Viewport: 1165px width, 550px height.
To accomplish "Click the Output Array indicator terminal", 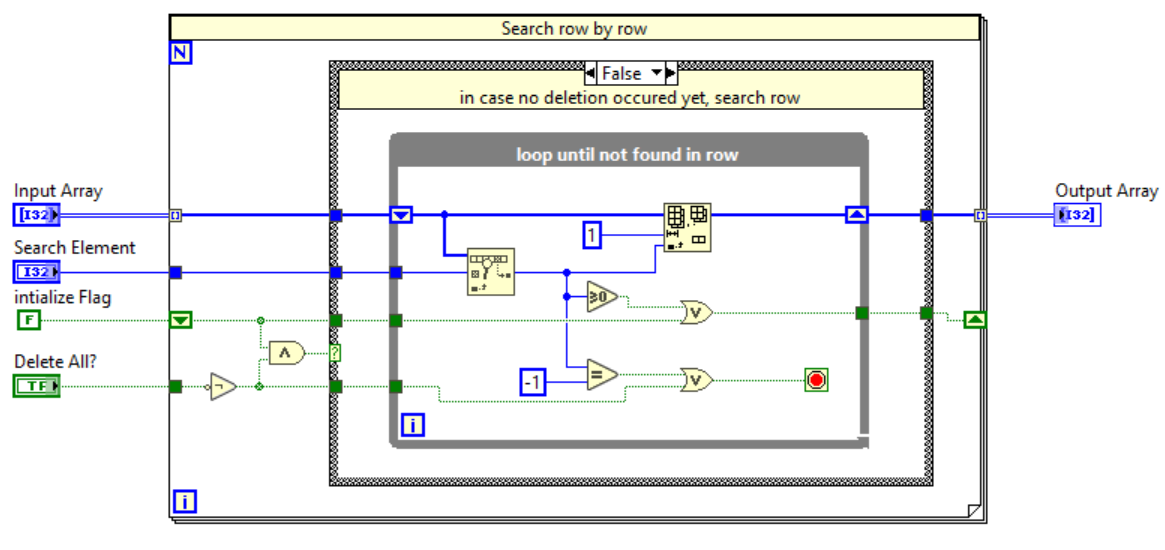I will click(x=1077, y=216).
